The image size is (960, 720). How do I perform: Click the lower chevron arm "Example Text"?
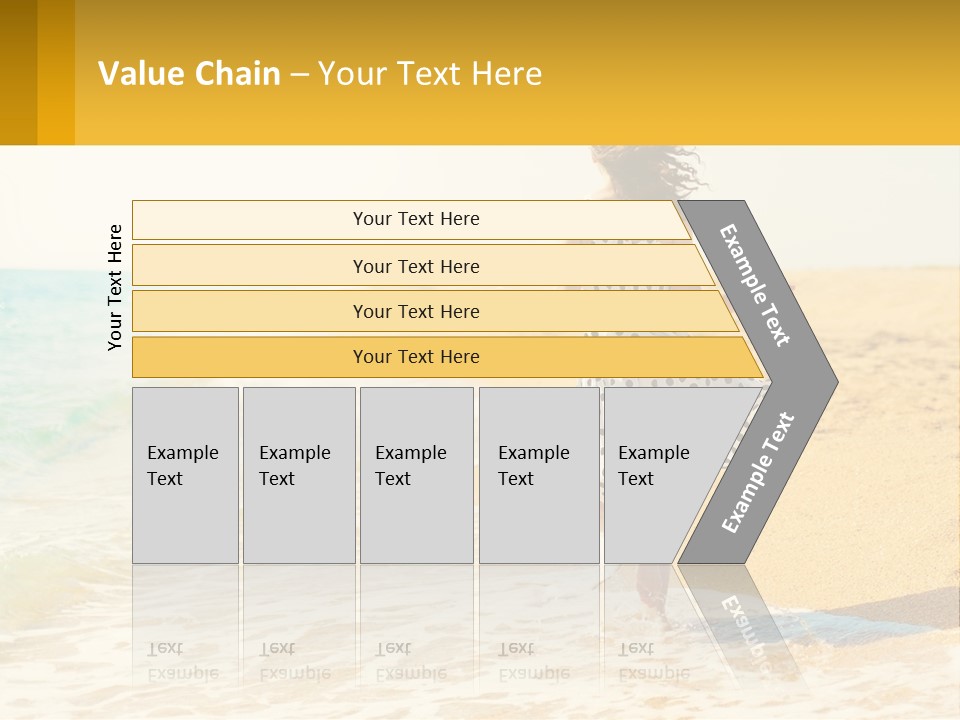(x=757, y=473)
